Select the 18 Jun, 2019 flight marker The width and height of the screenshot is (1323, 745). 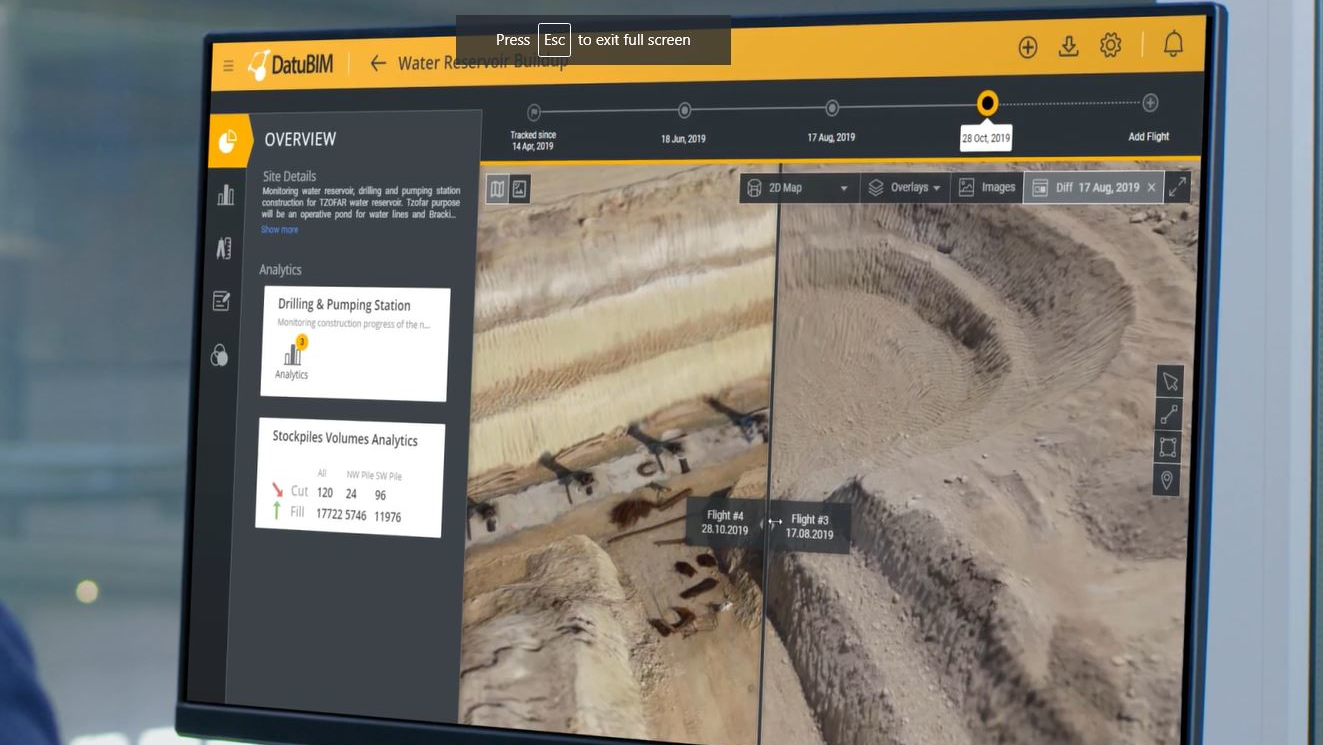(x=684, y=109)
